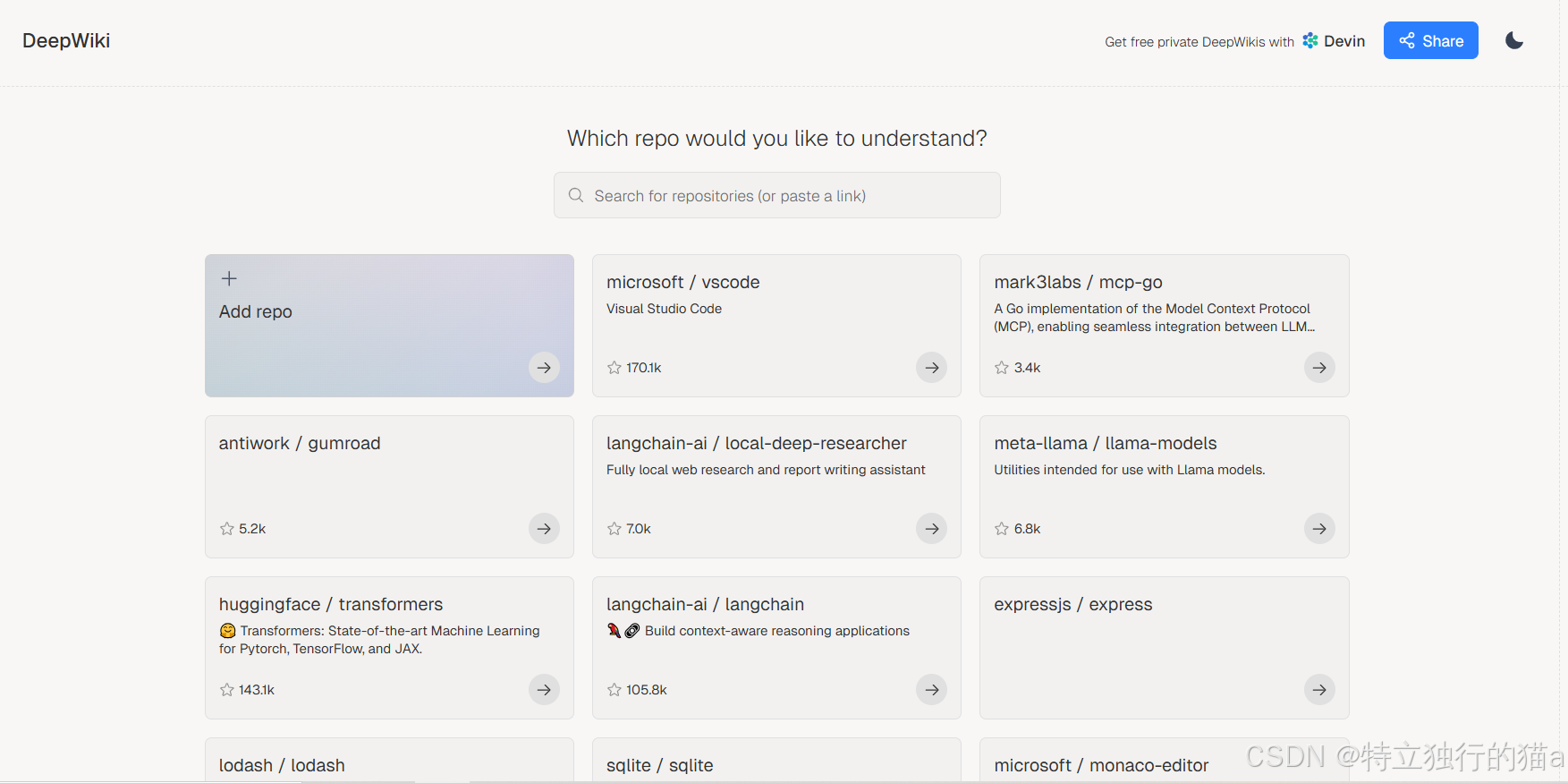Click the Visual Studio Code description text
The height and width of the screenshot is (783, 1568).
(x=664, y=309)
